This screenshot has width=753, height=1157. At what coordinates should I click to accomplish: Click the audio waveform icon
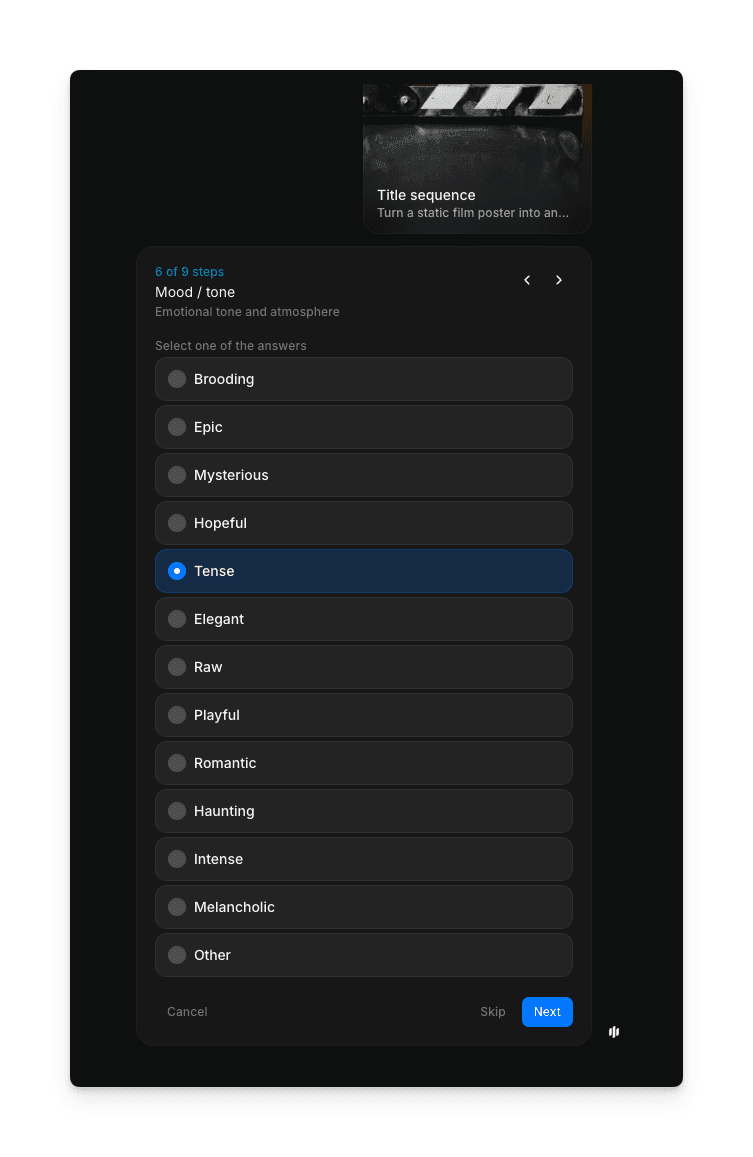[x=614, y=1032]
